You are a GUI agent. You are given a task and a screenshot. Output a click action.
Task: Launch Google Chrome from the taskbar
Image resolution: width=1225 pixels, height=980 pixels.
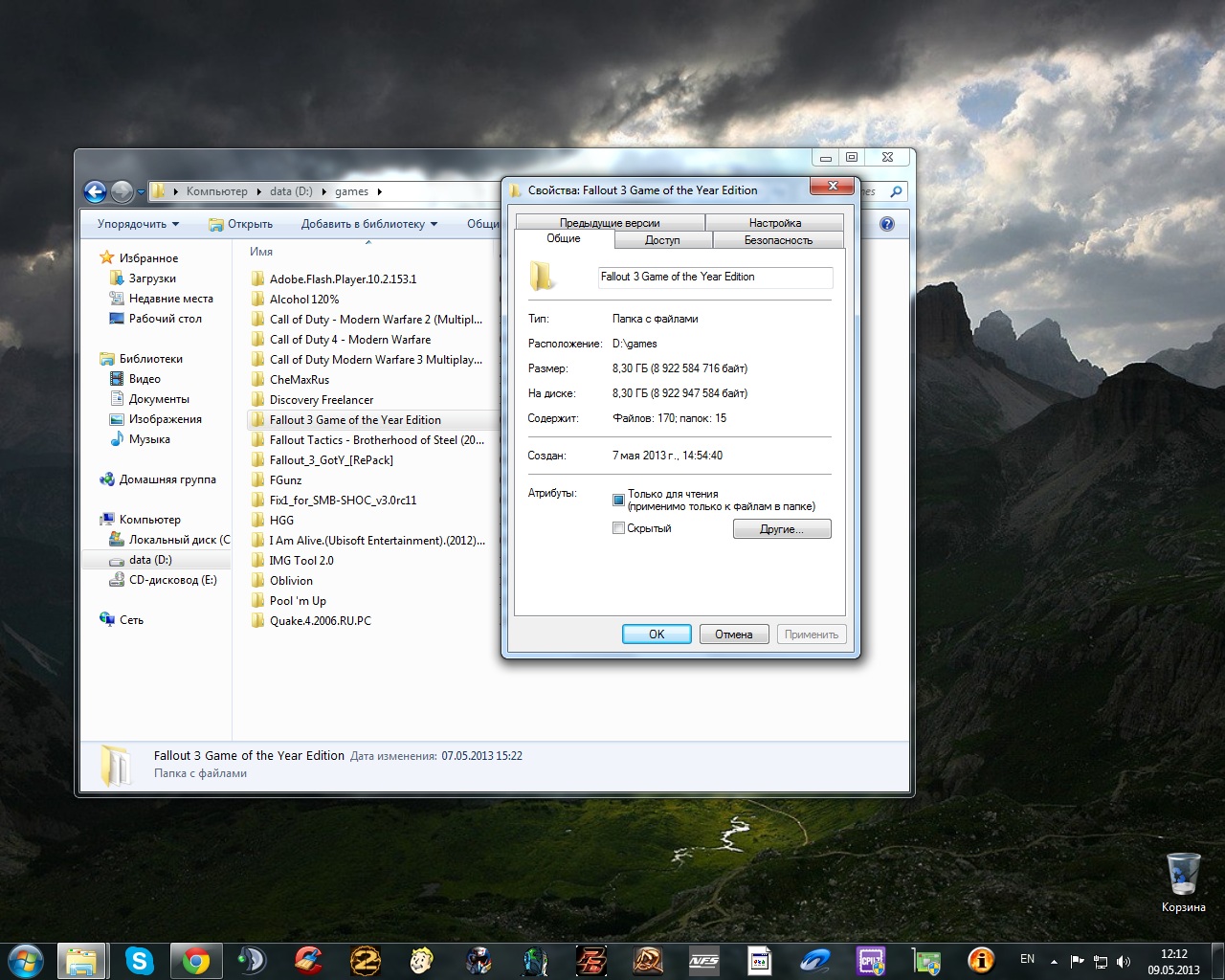[x=196, y=960]
